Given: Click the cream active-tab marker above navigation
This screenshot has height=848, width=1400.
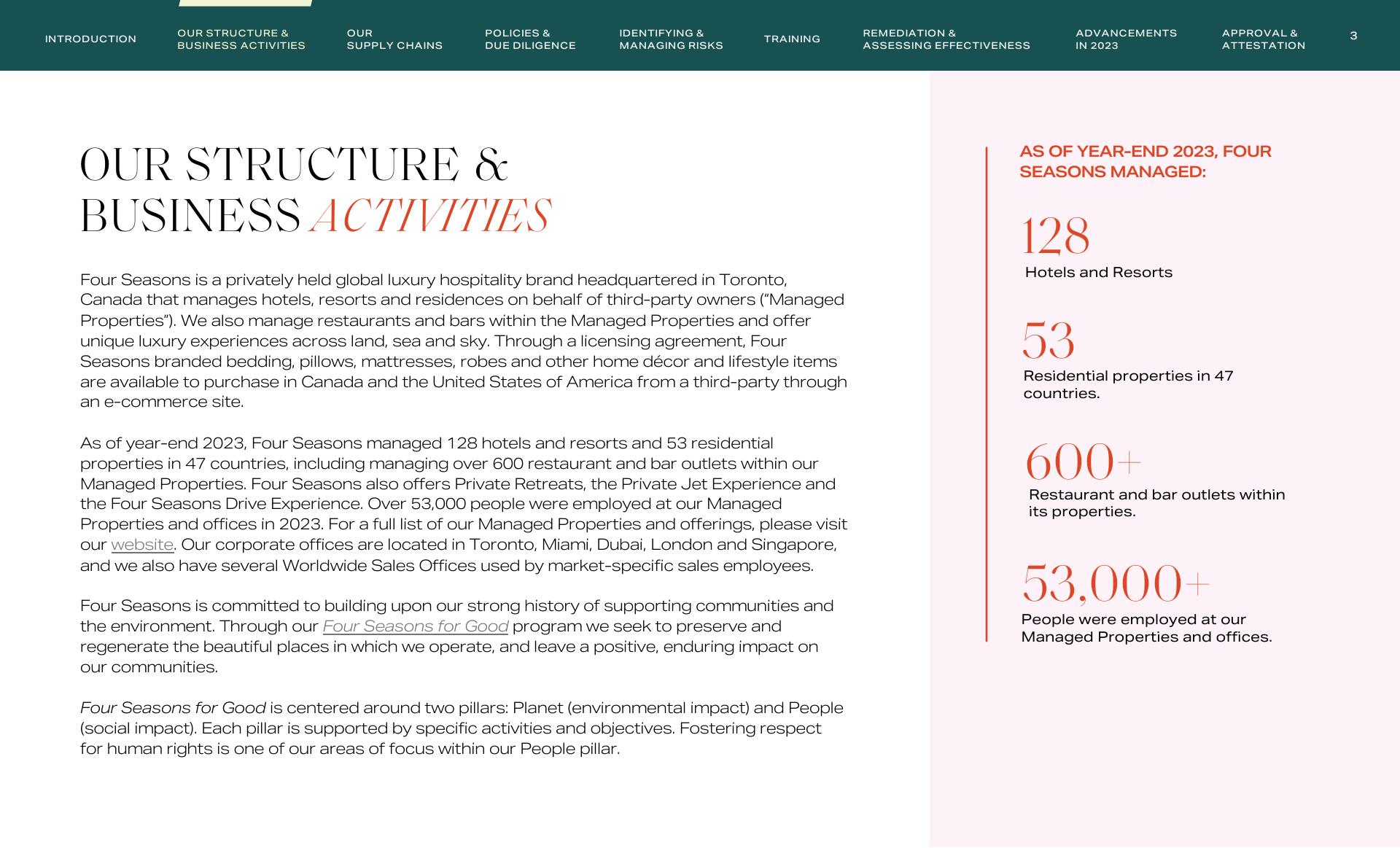Looking at the screenshot, I should coord(246,3).
